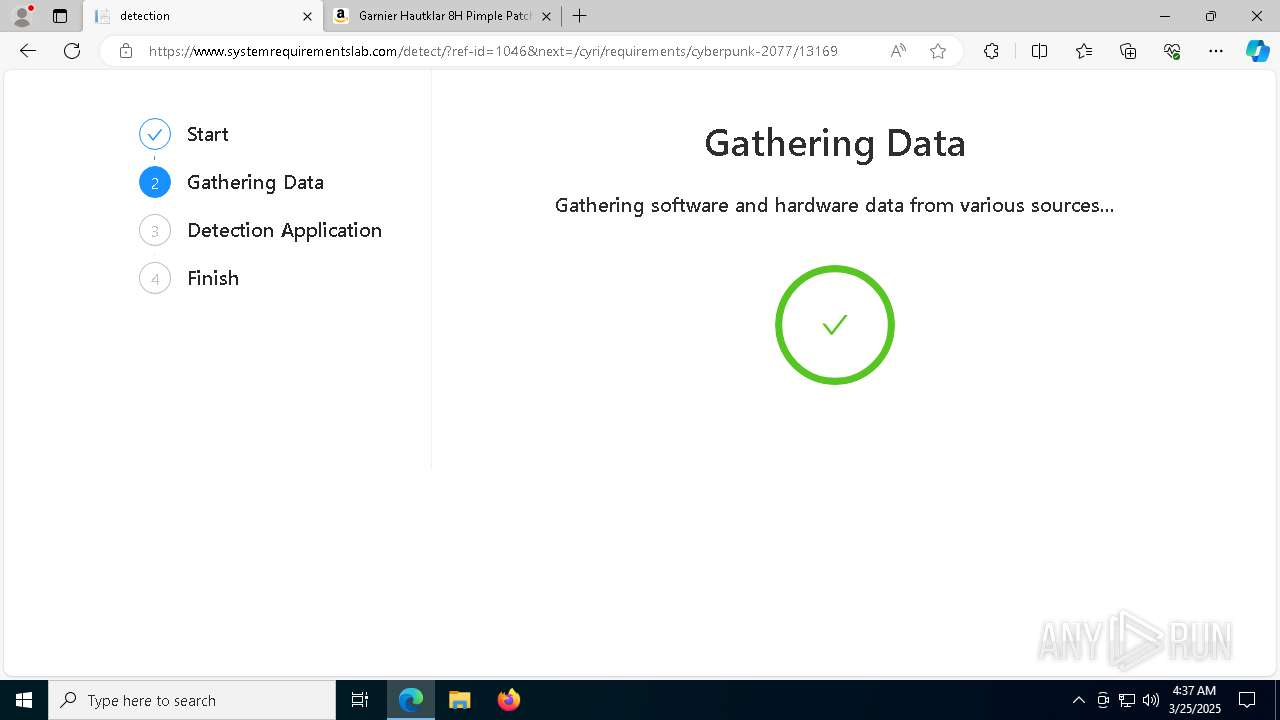
Task: Focus the Type here to search box
Action: point(192,700)
